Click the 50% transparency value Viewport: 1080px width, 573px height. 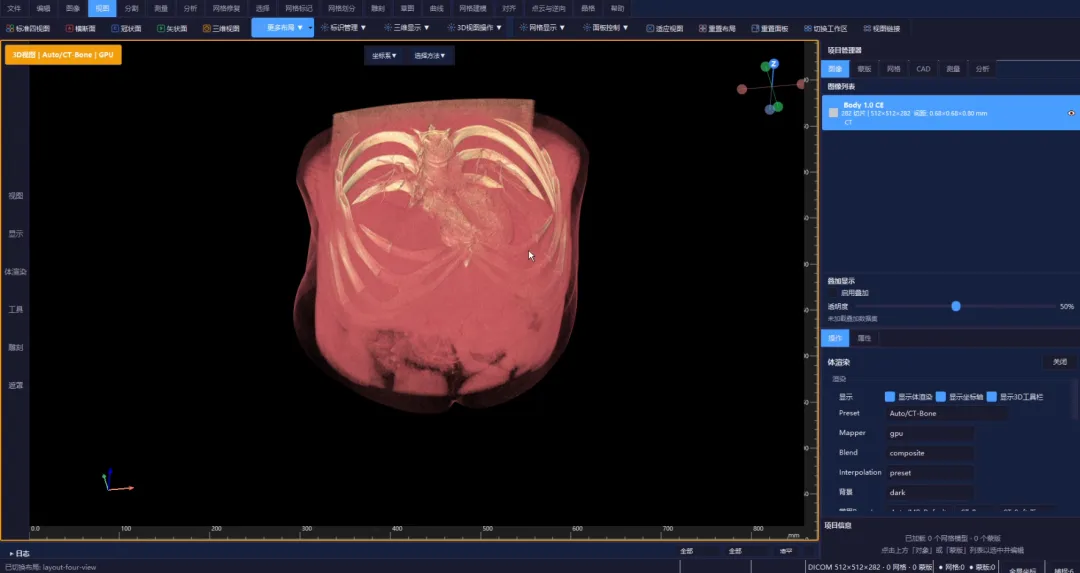(x=1066, y=306)
